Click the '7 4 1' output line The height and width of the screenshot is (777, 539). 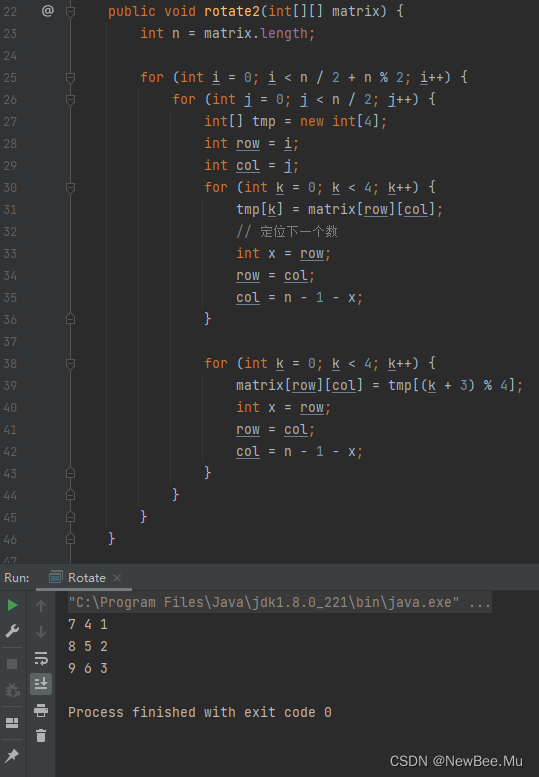[x=88, y=624]
